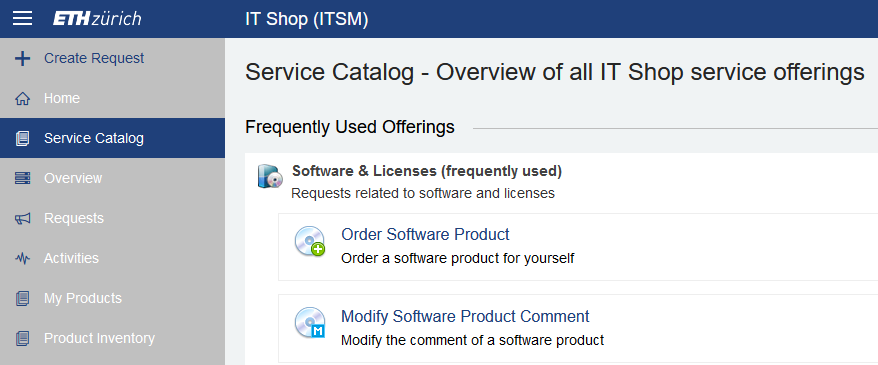This screenshot has height=365, width=878.
Task: Click the IT Shop (ITSM) title
Action: tap(307, 19)
